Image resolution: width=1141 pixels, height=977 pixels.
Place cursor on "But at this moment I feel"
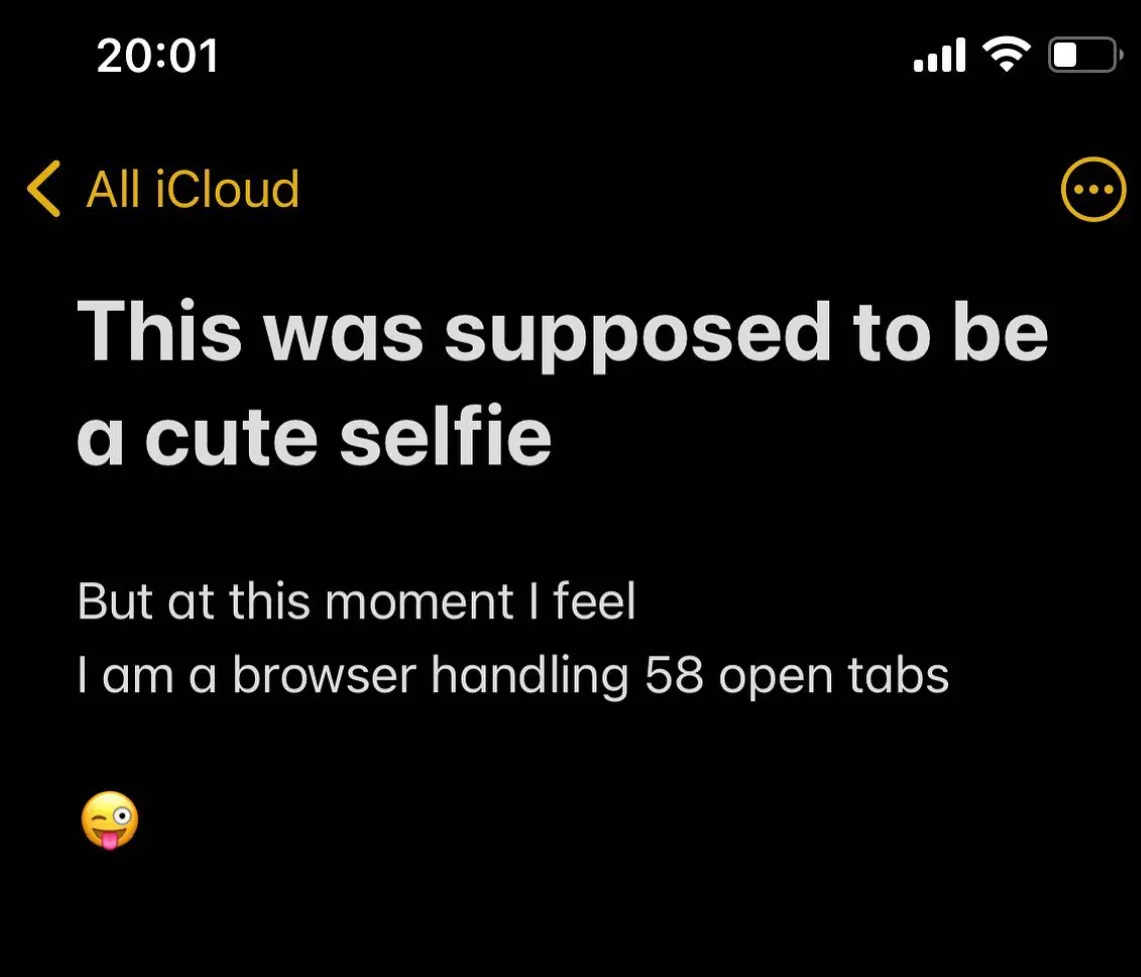(356, 603)
